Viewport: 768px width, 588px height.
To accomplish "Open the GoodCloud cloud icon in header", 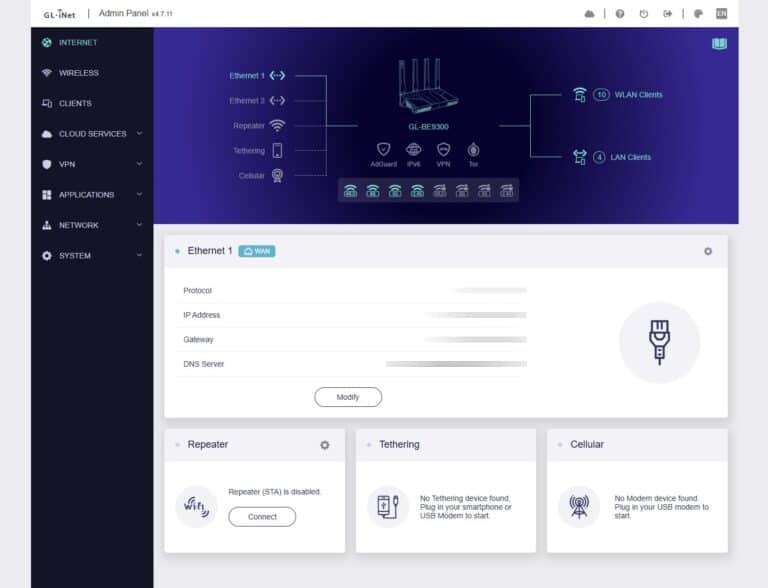I will [x=589, y=14].
